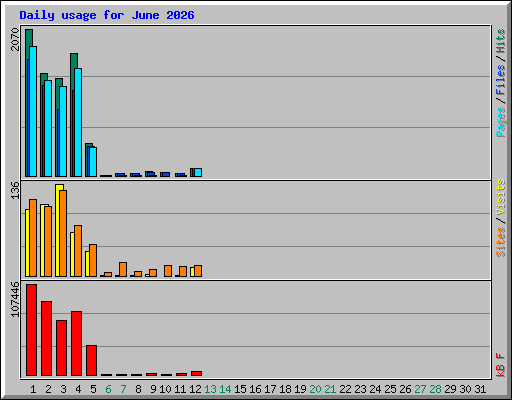512x400 pixels.
Task: Click the '2070' y-axis maximum label
Action: 15,39
